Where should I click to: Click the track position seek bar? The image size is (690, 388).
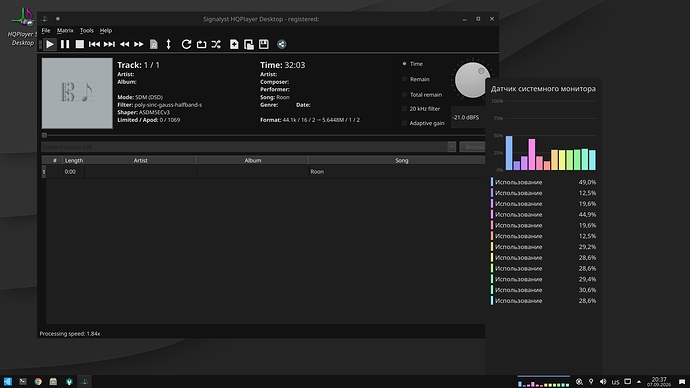tap(263, 135)
